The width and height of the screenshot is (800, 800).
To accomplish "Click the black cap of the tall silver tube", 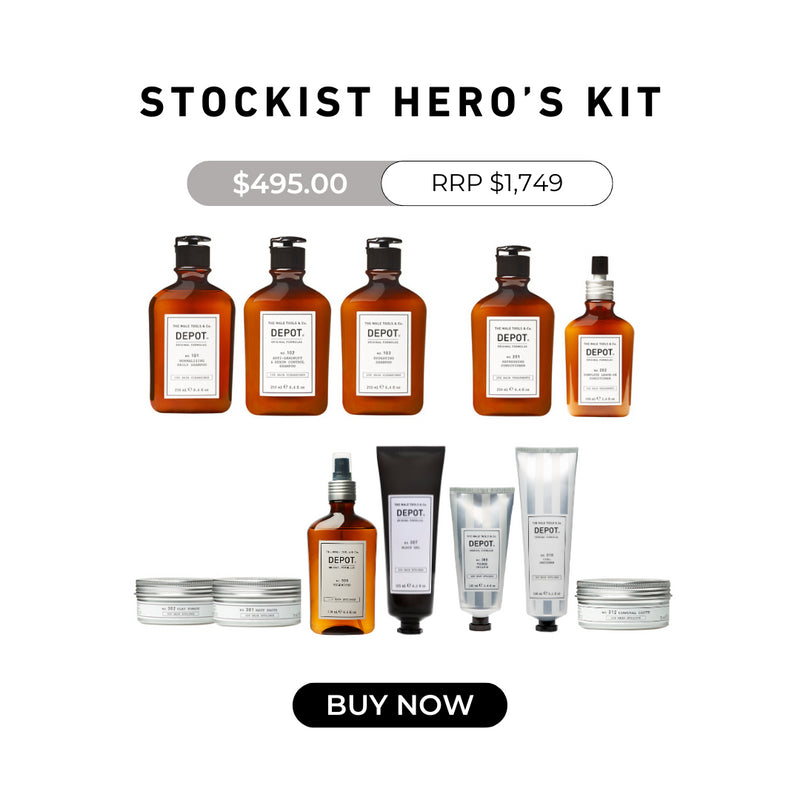I will (546, 624).
